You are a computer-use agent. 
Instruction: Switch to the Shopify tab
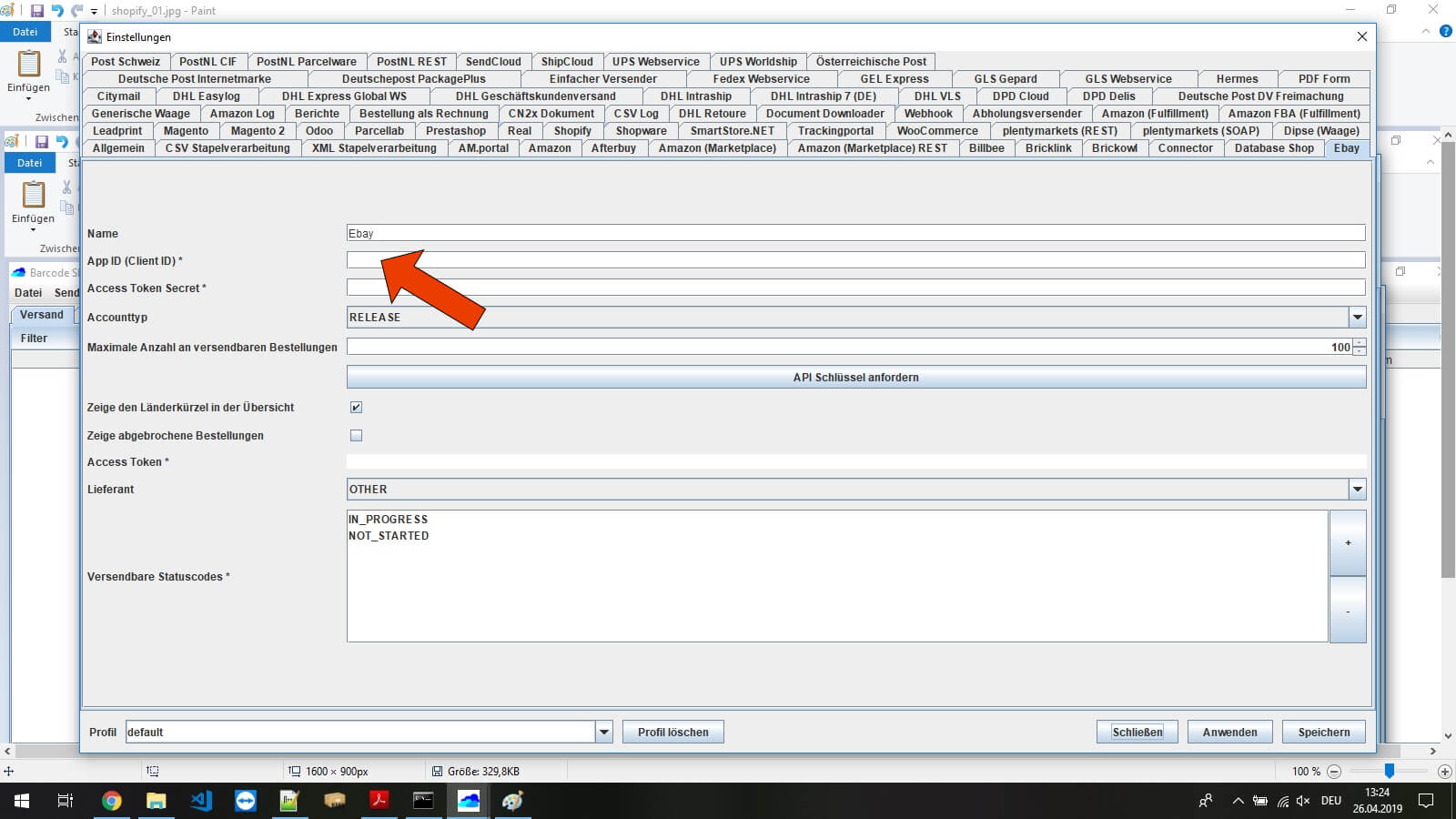pyautogui.click(x=572, y=130)
